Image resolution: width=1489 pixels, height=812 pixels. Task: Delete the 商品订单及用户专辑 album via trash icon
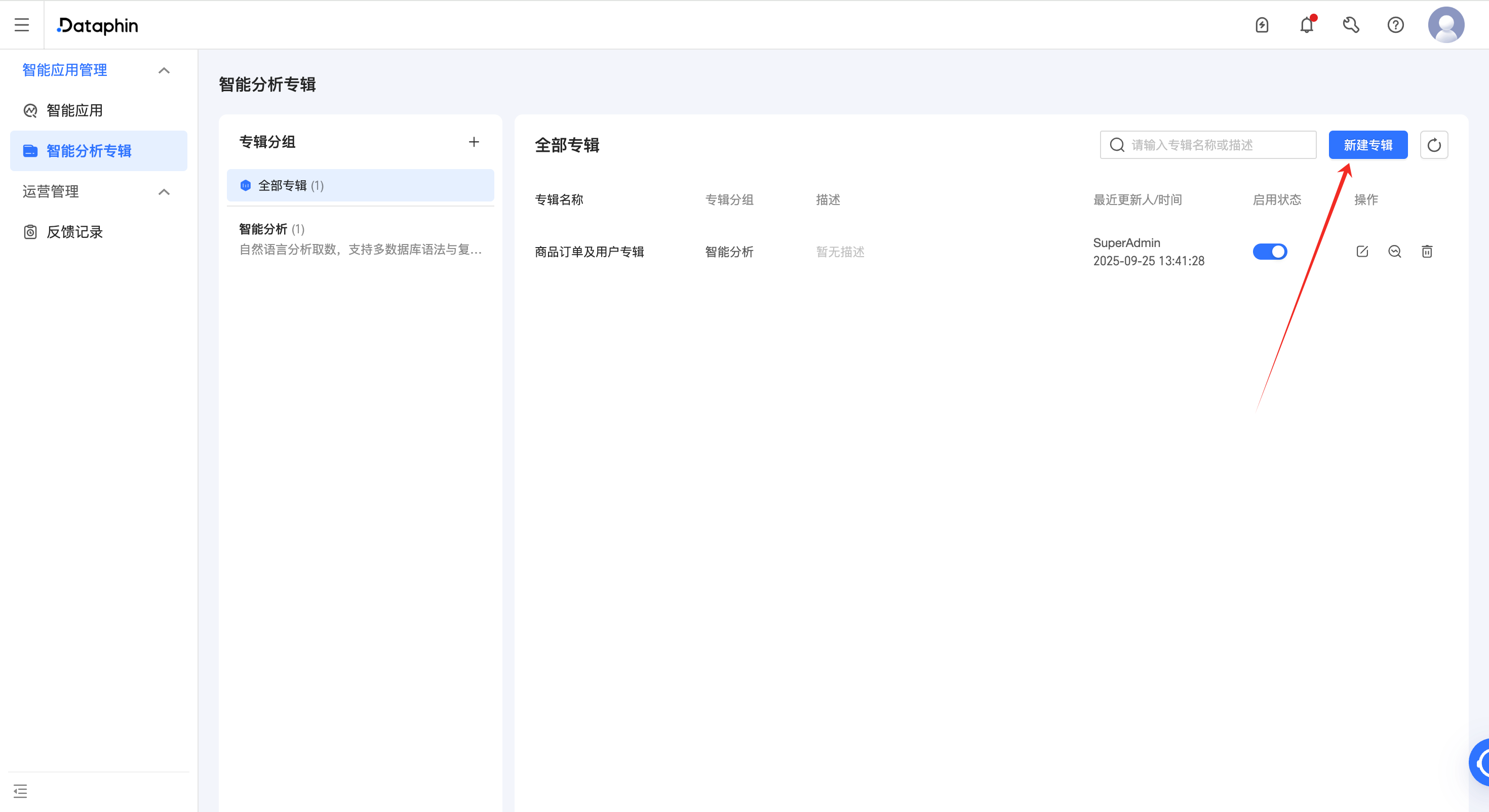1427,252
